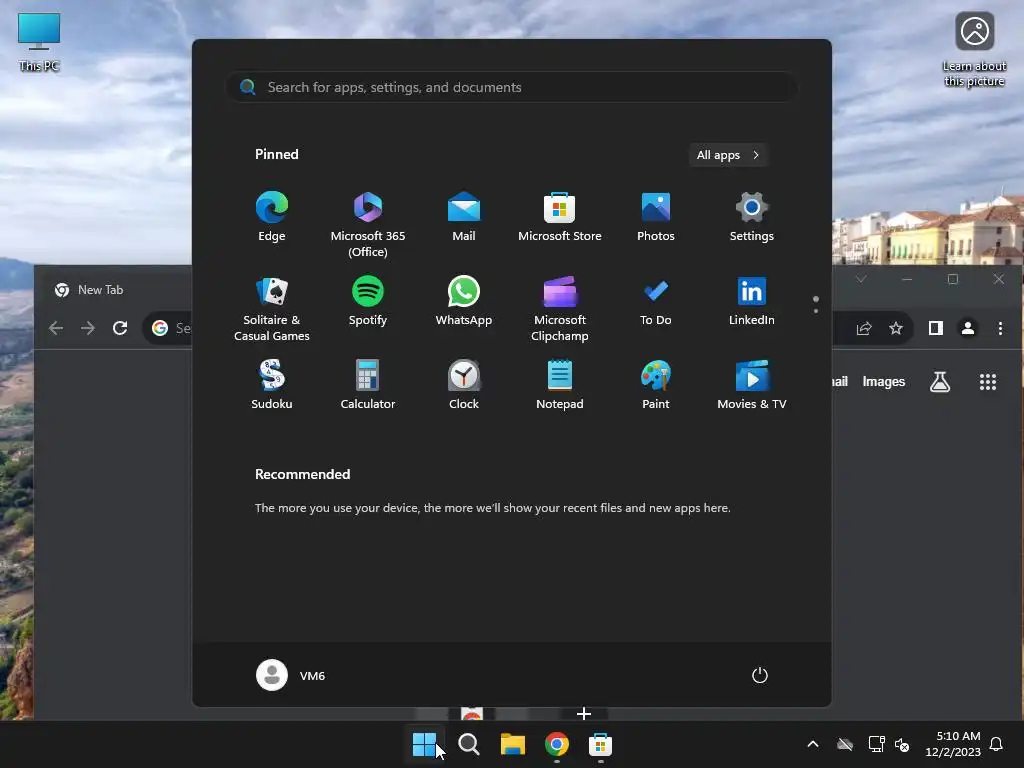Launch Microsoft 365 (Office) app
The height and width of the screenshot is (768, 1024).
coord(368,225)
